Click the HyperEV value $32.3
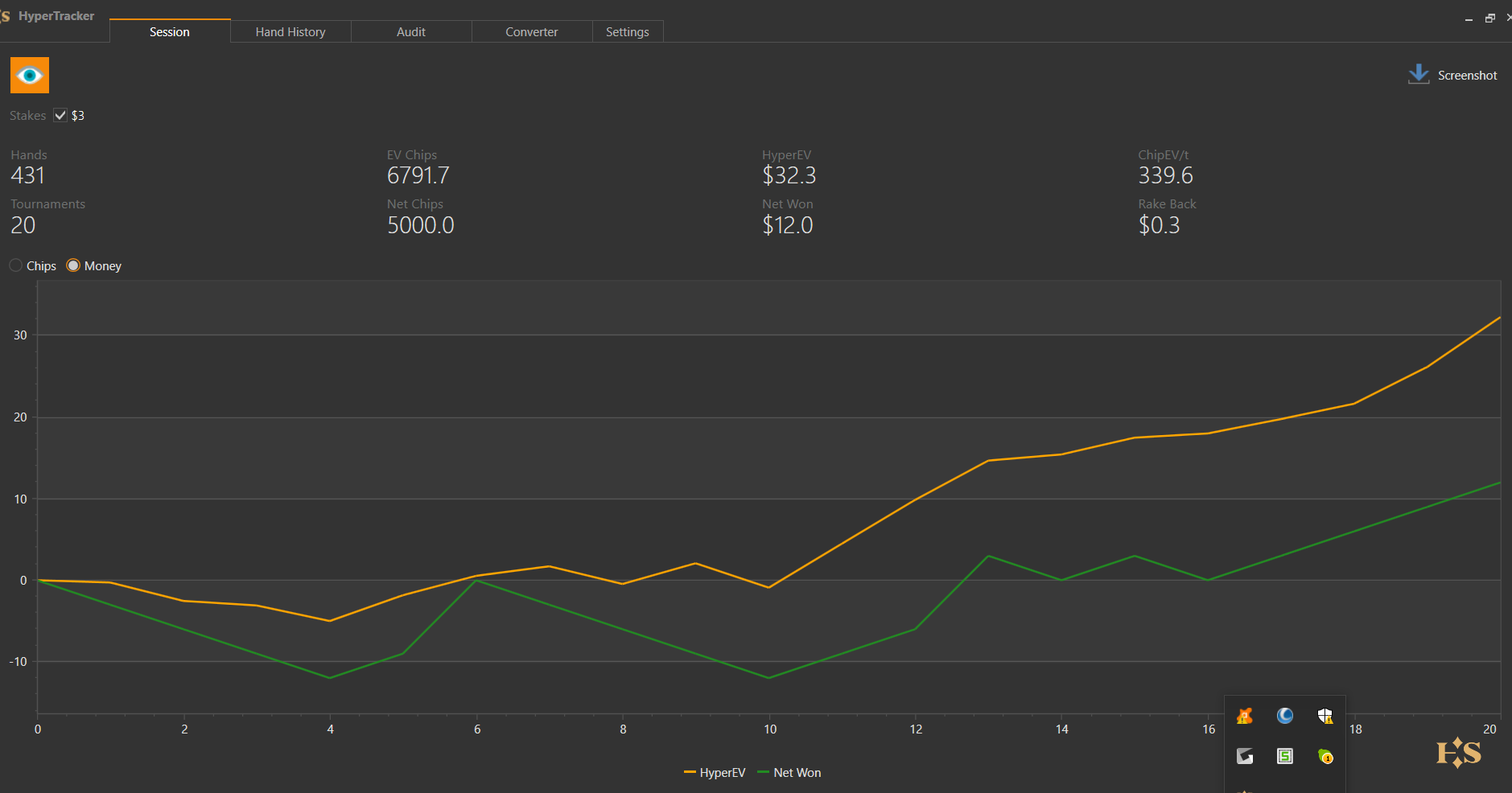The image size is (1512, 793). 789,175
